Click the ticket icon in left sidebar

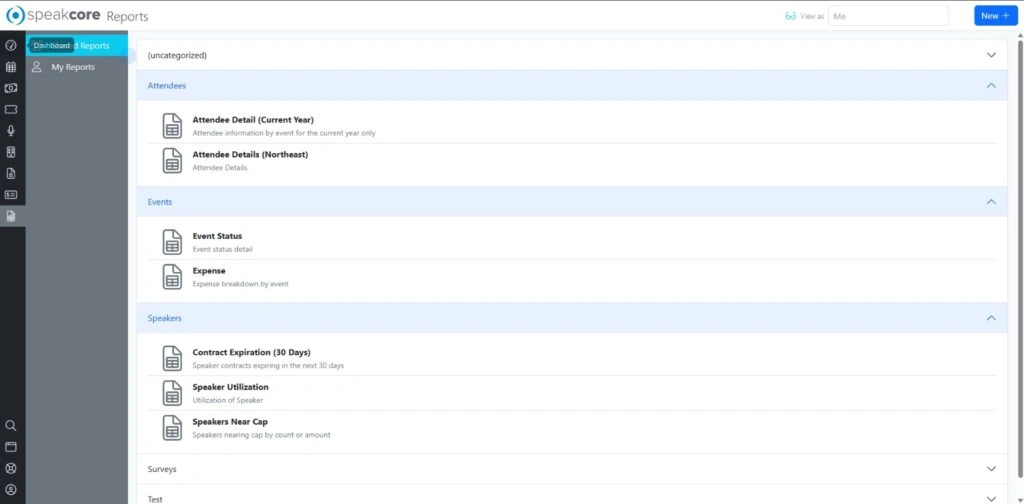coord(11,109)
